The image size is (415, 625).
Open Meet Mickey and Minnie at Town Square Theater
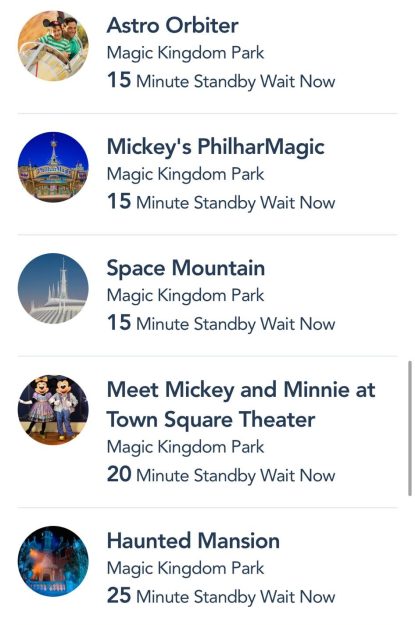[241, 405]
